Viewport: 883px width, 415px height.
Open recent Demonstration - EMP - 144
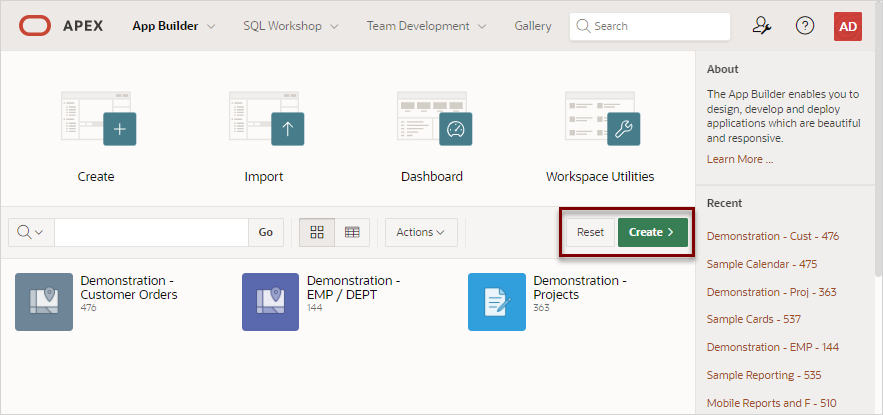773,347
